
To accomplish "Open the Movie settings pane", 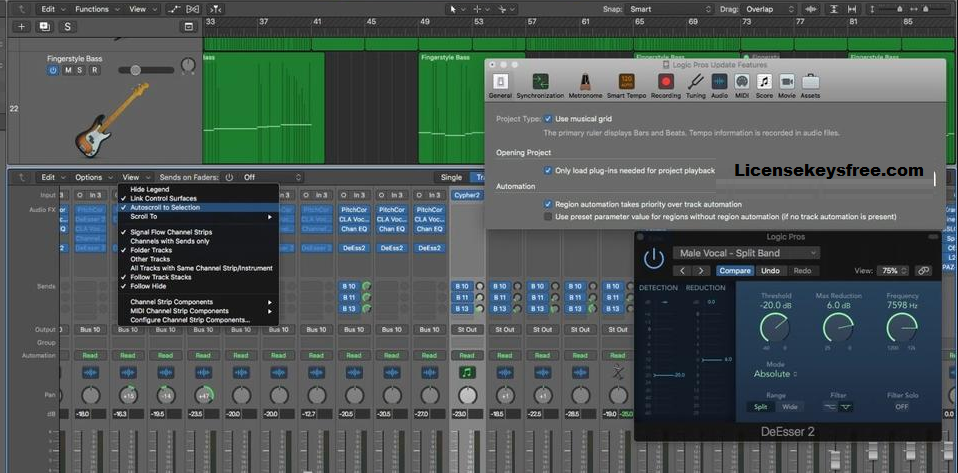I will [x=787, y=86].
